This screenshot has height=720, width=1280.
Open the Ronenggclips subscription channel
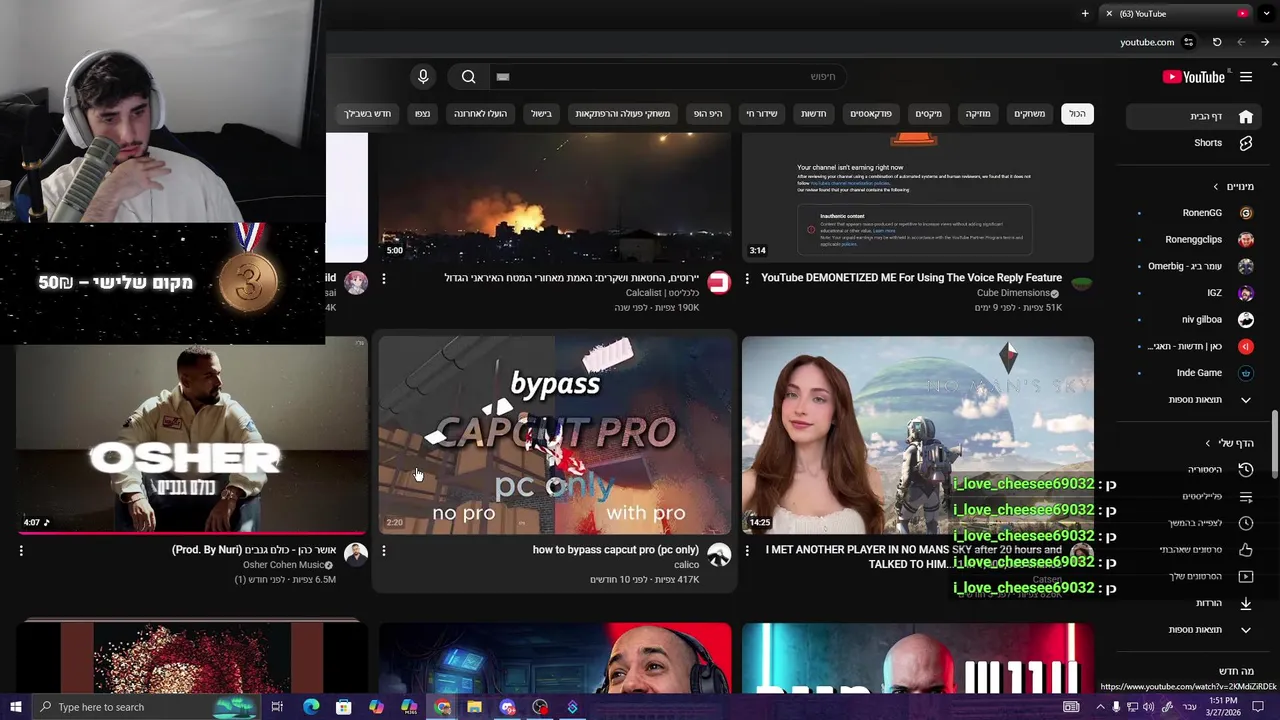pyautogui.click(x=1195, y=240)
